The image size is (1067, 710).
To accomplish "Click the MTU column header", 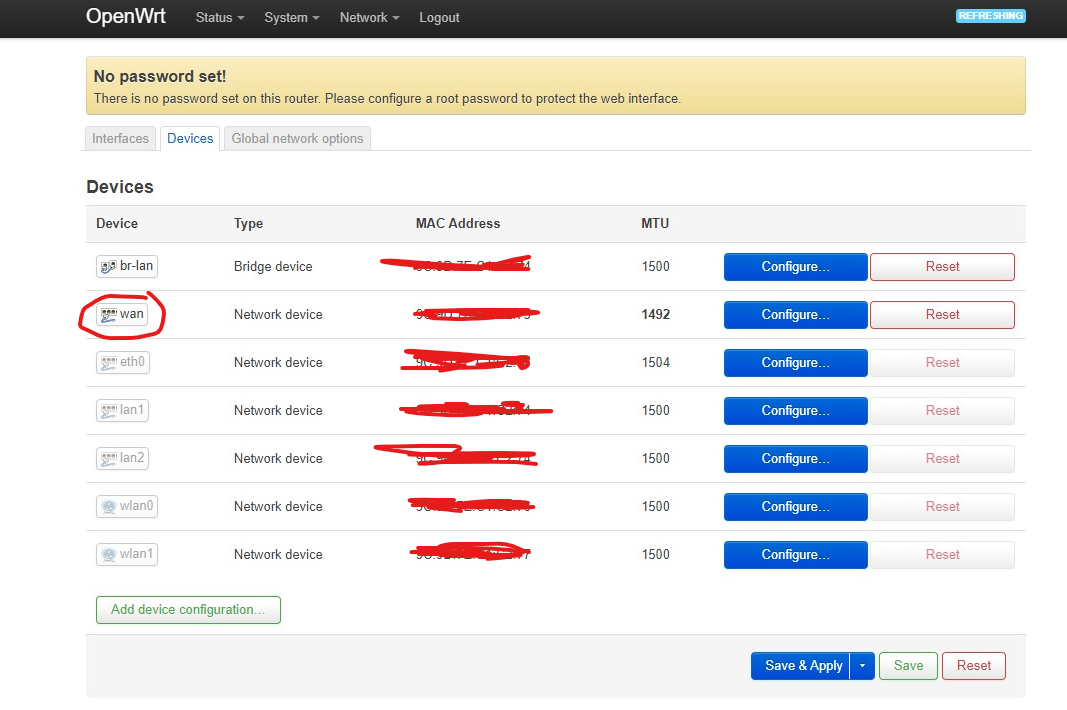I will click(x=655, y=223).
